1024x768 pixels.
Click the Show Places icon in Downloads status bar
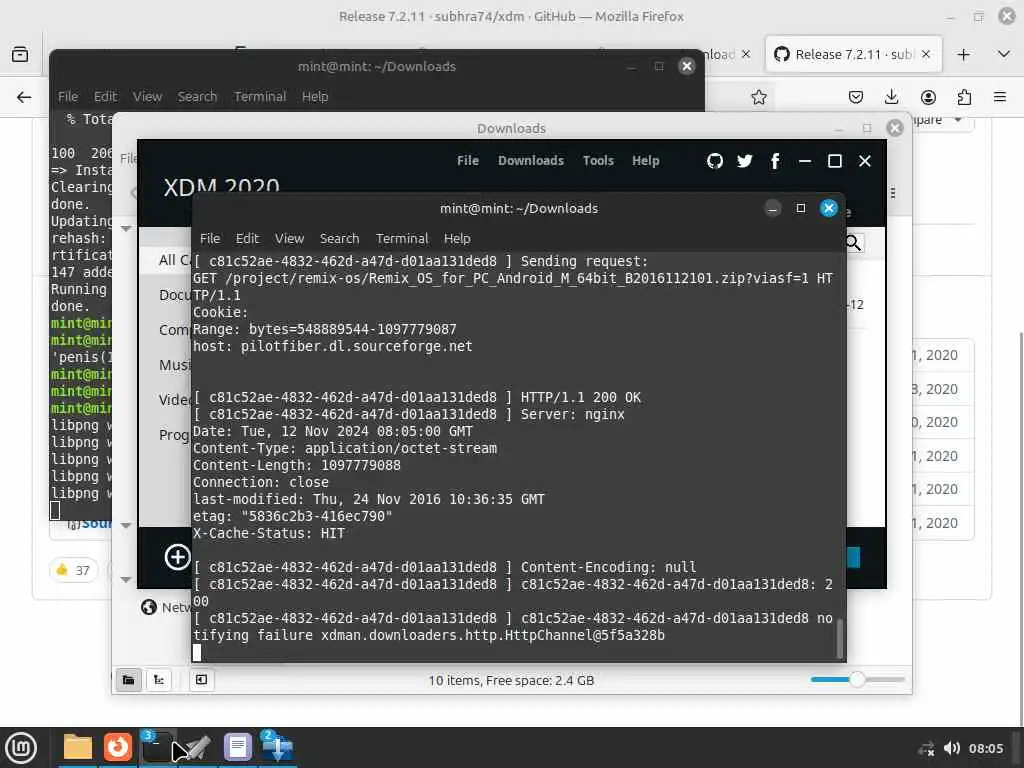[x=129, y=680]
